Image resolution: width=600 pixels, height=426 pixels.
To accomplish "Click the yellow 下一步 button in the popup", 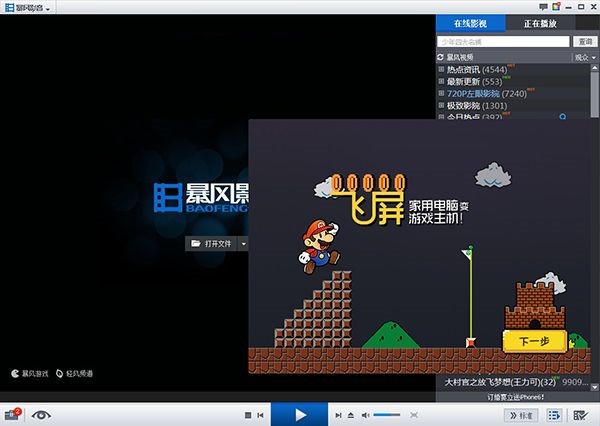I will tap(534, 341).
